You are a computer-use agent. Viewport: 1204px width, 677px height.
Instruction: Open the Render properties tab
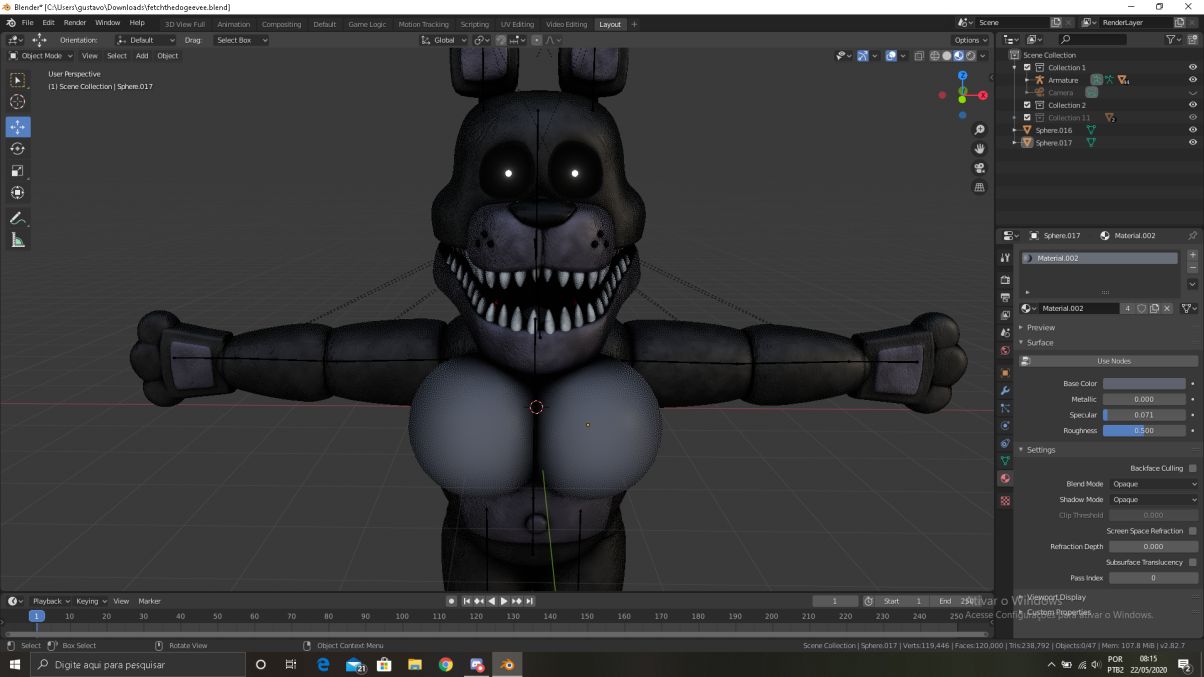pos(1005,280)
